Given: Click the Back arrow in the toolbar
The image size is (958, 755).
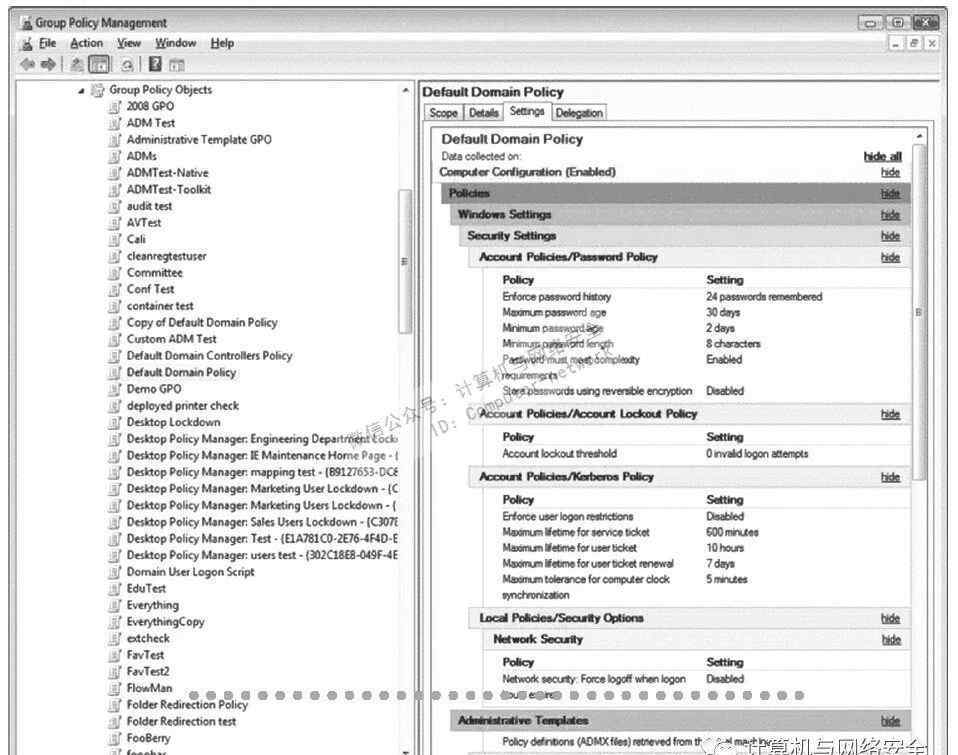Looking at the screenshot, I should coord(27,64).
